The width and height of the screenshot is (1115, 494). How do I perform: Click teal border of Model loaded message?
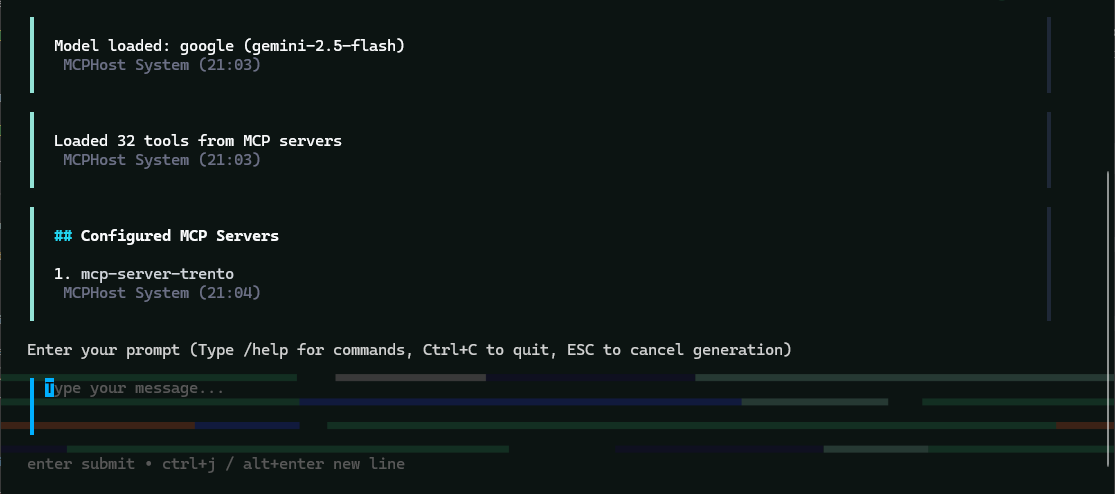tap(32, 55)
